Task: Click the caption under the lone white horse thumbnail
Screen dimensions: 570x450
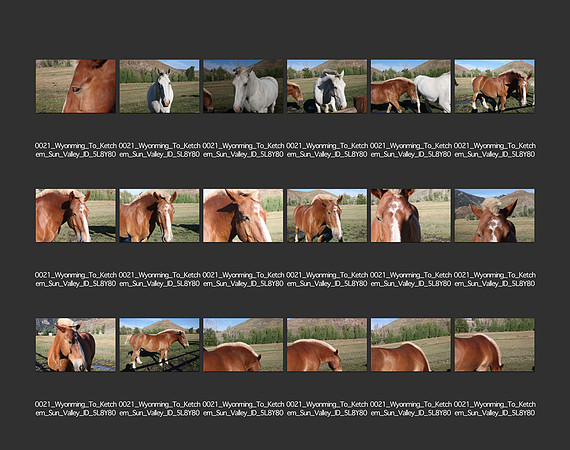Action: coord(160,150)
